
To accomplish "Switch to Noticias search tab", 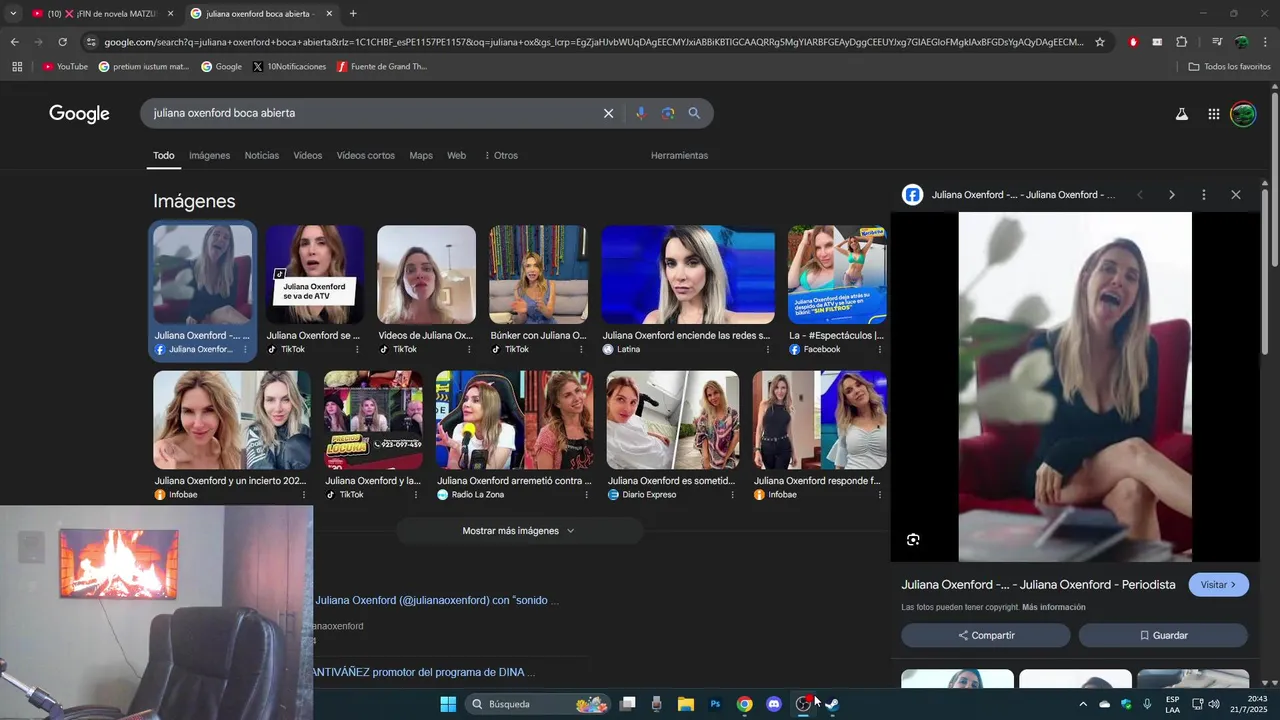I will coord(262,156).
